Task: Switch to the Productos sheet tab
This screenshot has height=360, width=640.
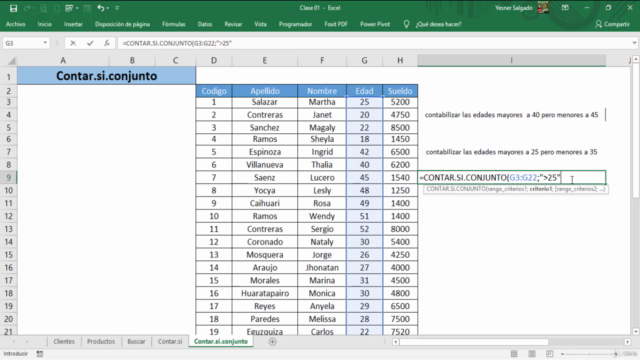Action: [101, 341]
